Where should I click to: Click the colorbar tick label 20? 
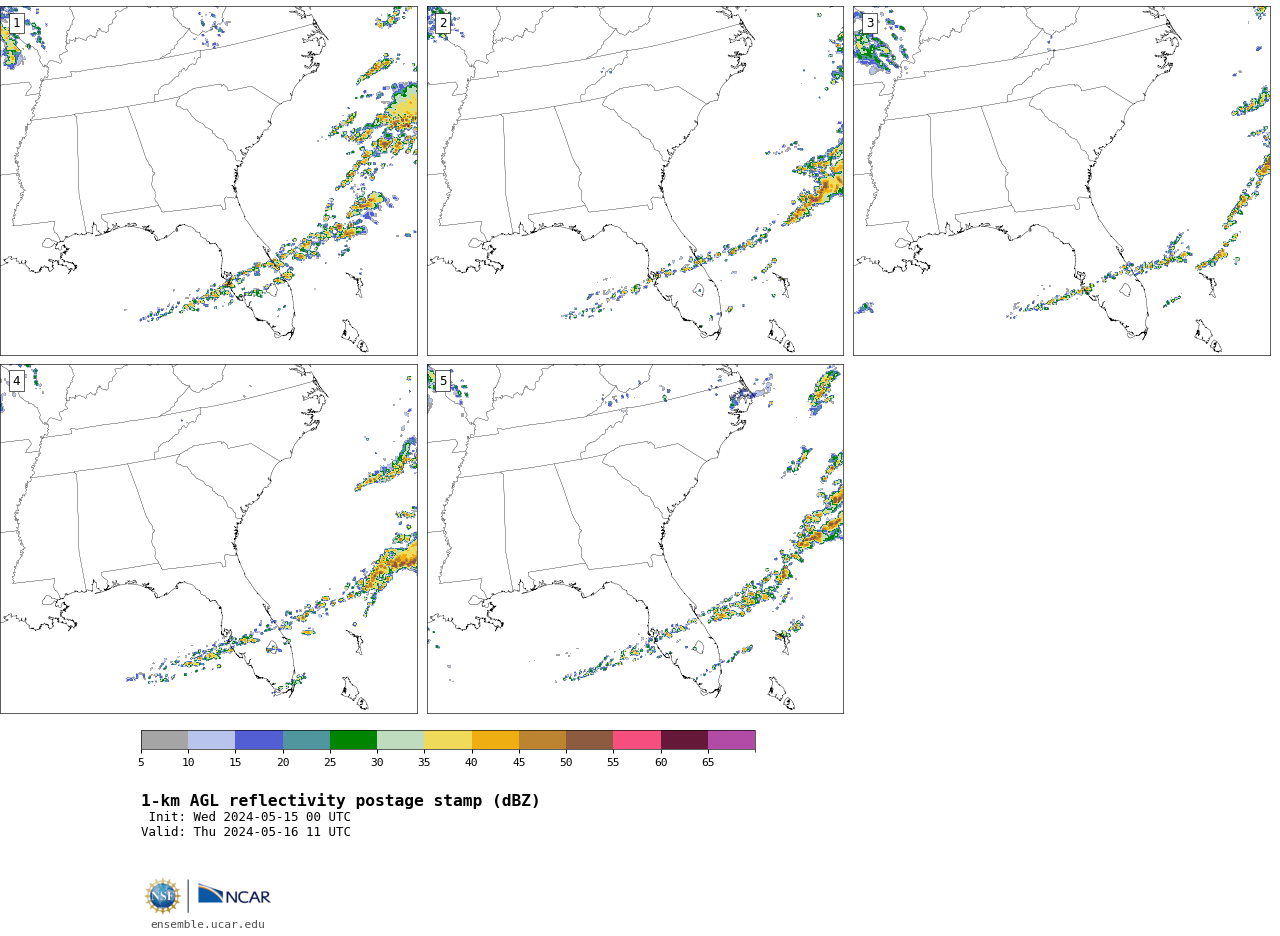tap(283, 762)
